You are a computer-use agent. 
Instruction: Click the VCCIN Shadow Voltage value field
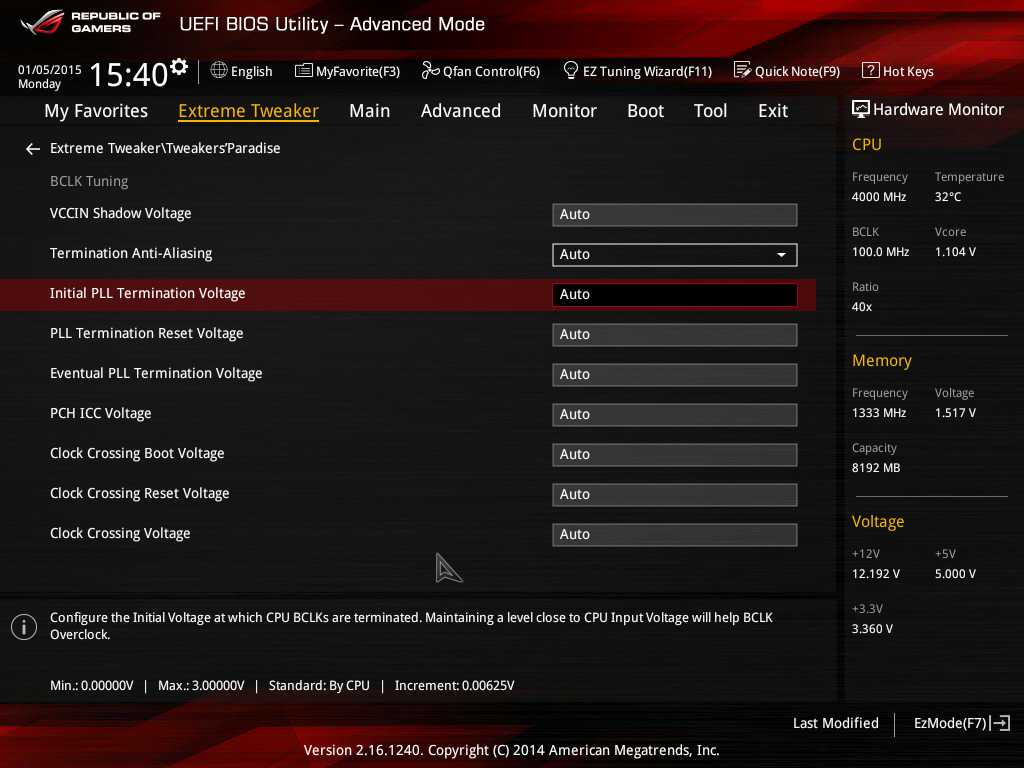coord(674,215)
